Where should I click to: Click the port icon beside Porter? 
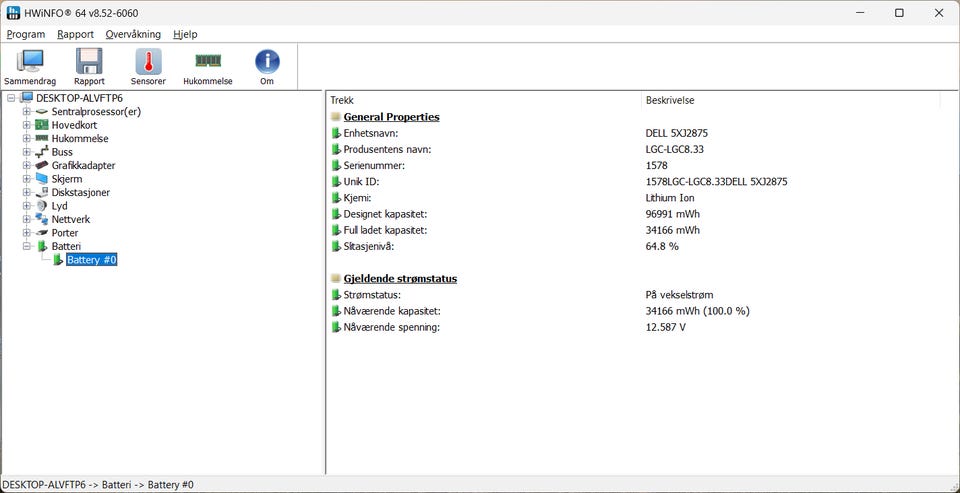(41, 233)
